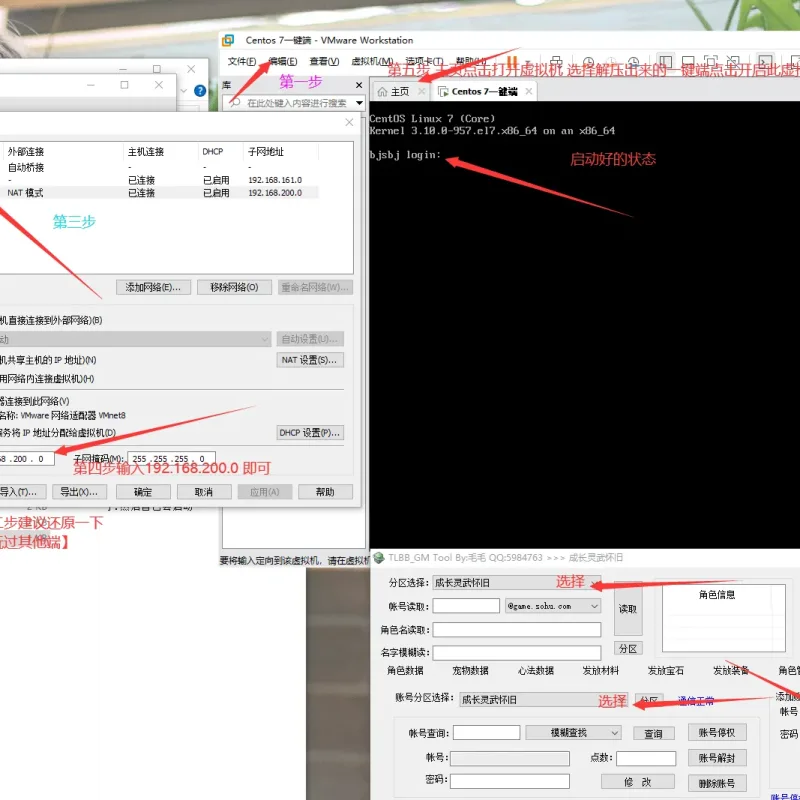Click the 分区 button below 读取
This screenshot has width=800, height=800.
tap(628, 649)
